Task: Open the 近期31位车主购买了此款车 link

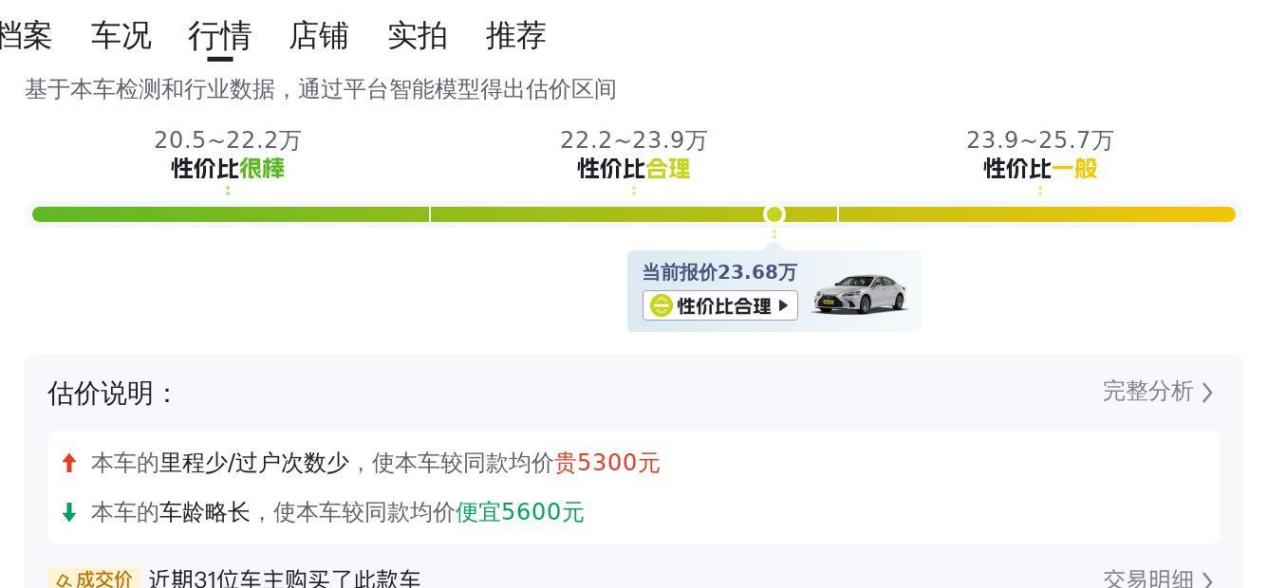Action: pos(285,579)
